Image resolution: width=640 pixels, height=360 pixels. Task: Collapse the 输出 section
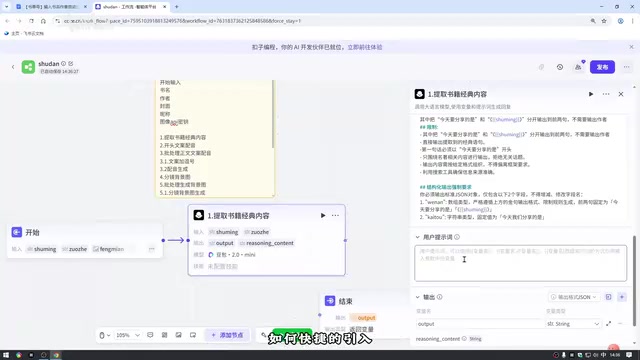418,297
